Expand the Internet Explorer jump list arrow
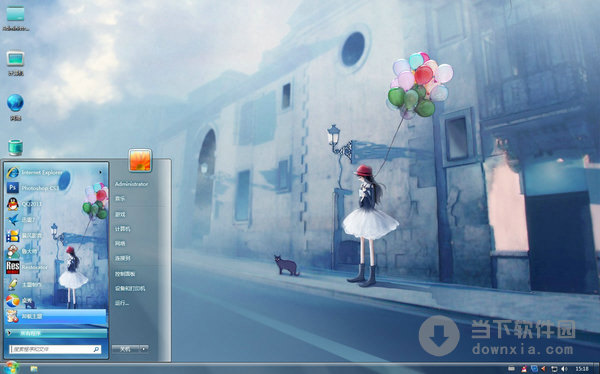Viewport: 600px width, 374px height. point(101,173)
